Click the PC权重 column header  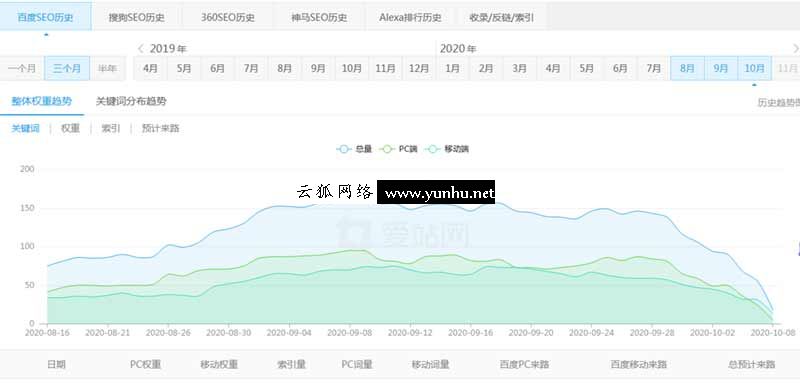[x=145, y=365]
